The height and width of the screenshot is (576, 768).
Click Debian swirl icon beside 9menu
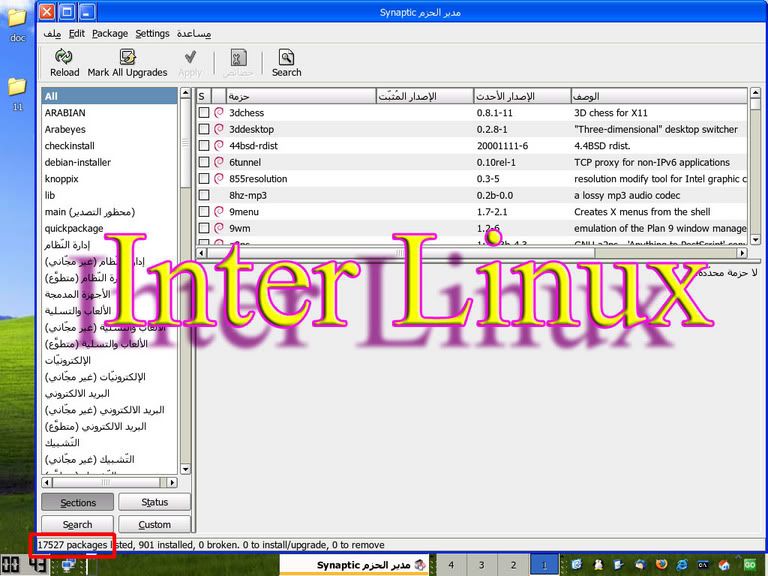point(218,212)
